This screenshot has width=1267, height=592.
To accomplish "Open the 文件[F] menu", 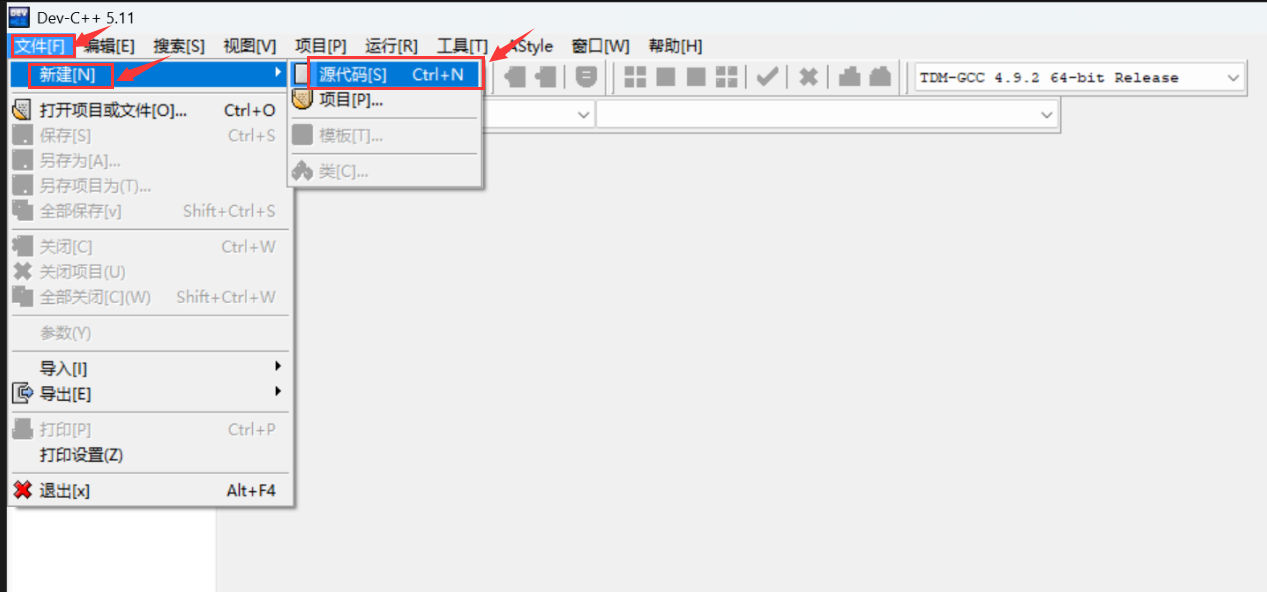I will 41,46.
